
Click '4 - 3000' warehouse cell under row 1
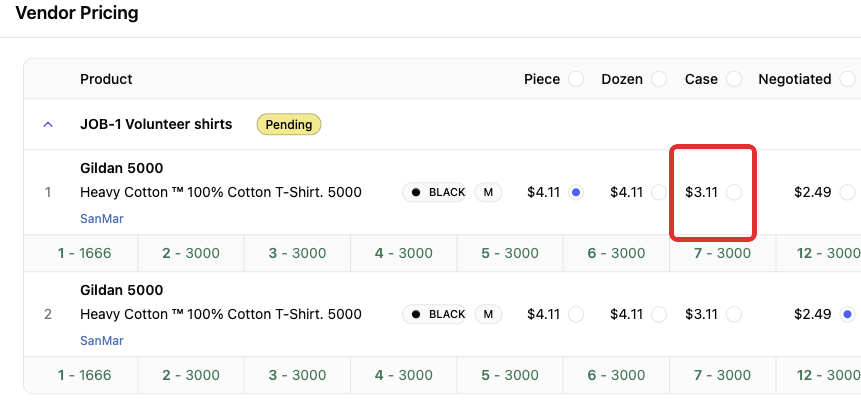pyautogui.click(x=404, y=254)
